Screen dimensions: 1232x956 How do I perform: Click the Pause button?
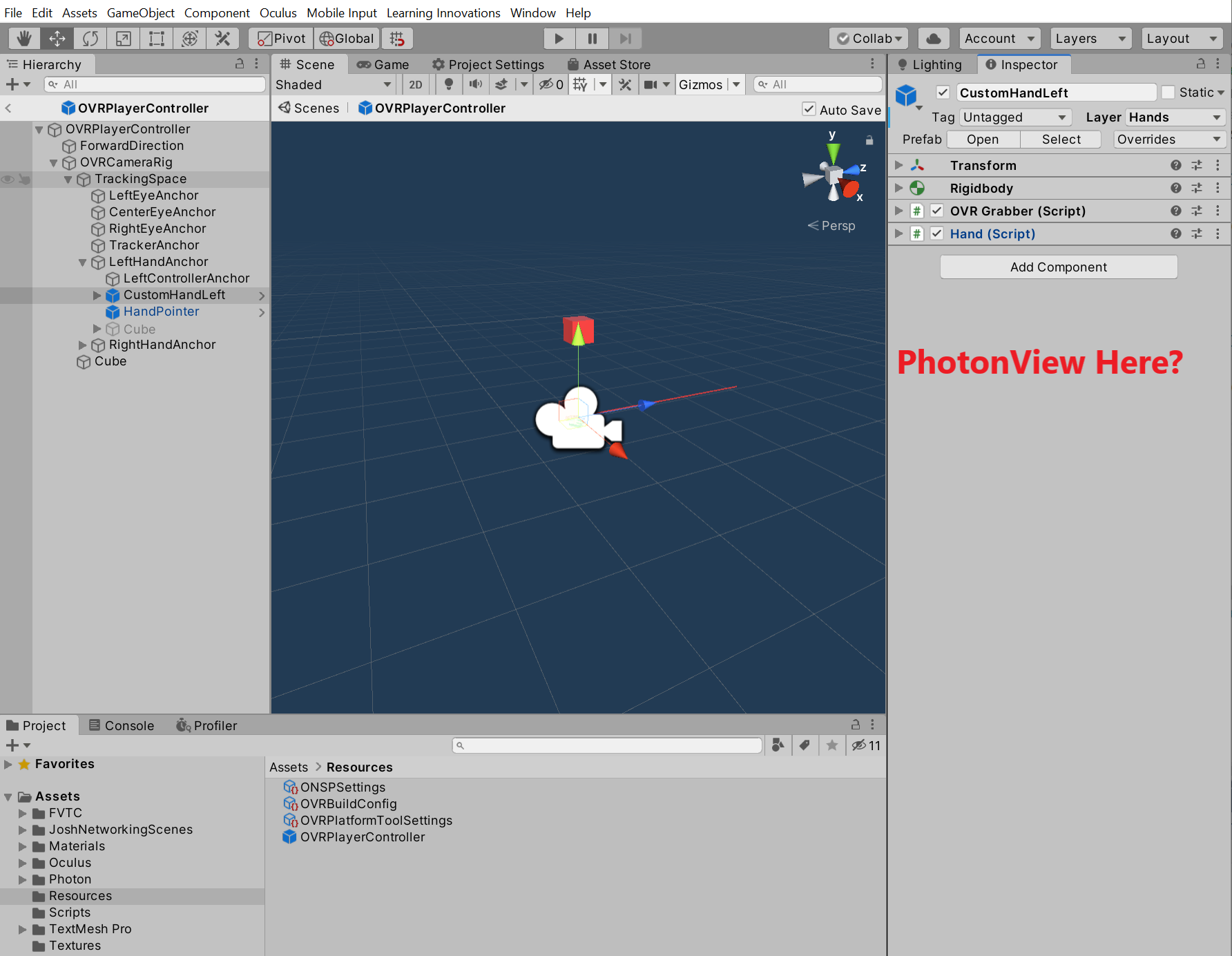click(593, 39)
